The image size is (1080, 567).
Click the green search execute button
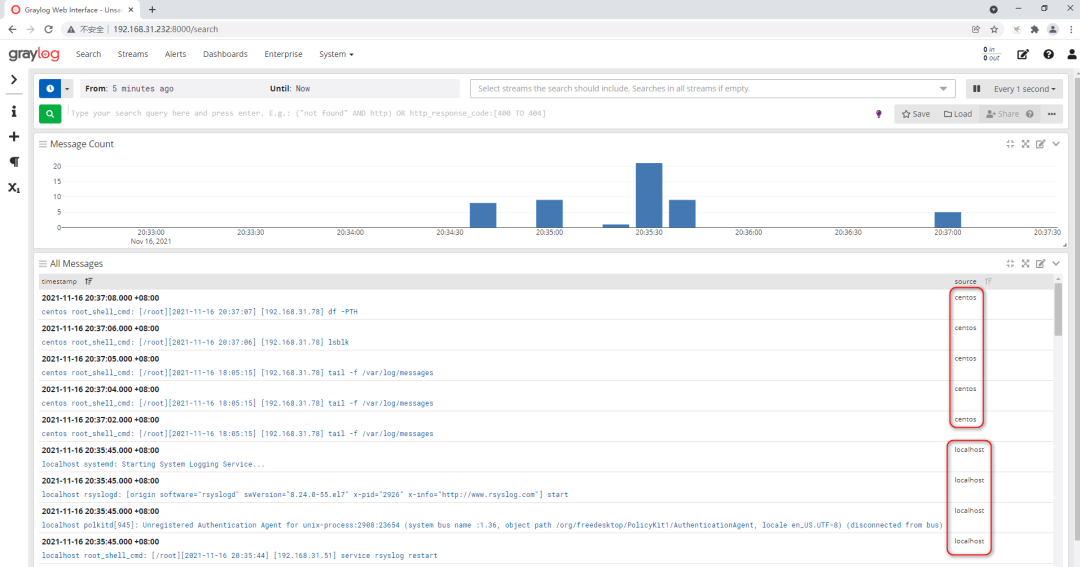point(50,114)
